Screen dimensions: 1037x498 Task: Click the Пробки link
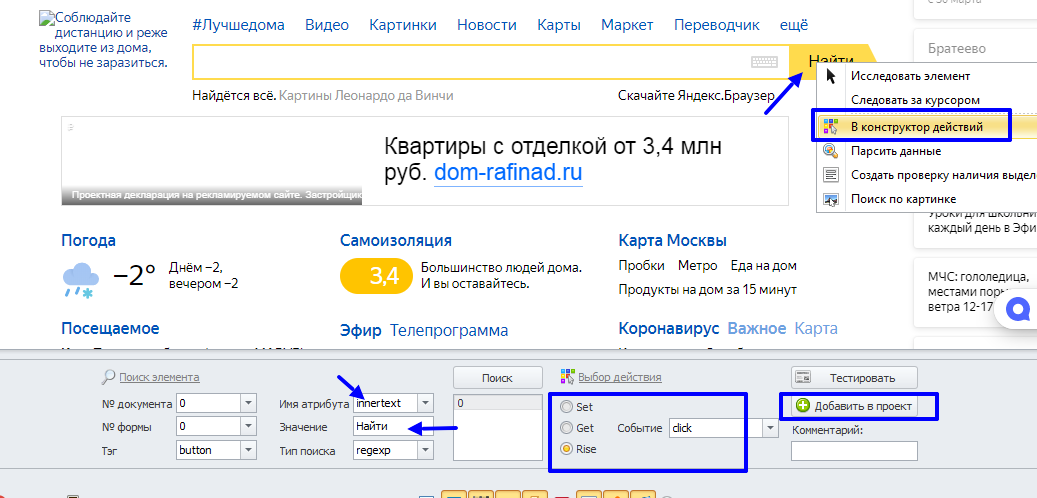pos(642,266)
